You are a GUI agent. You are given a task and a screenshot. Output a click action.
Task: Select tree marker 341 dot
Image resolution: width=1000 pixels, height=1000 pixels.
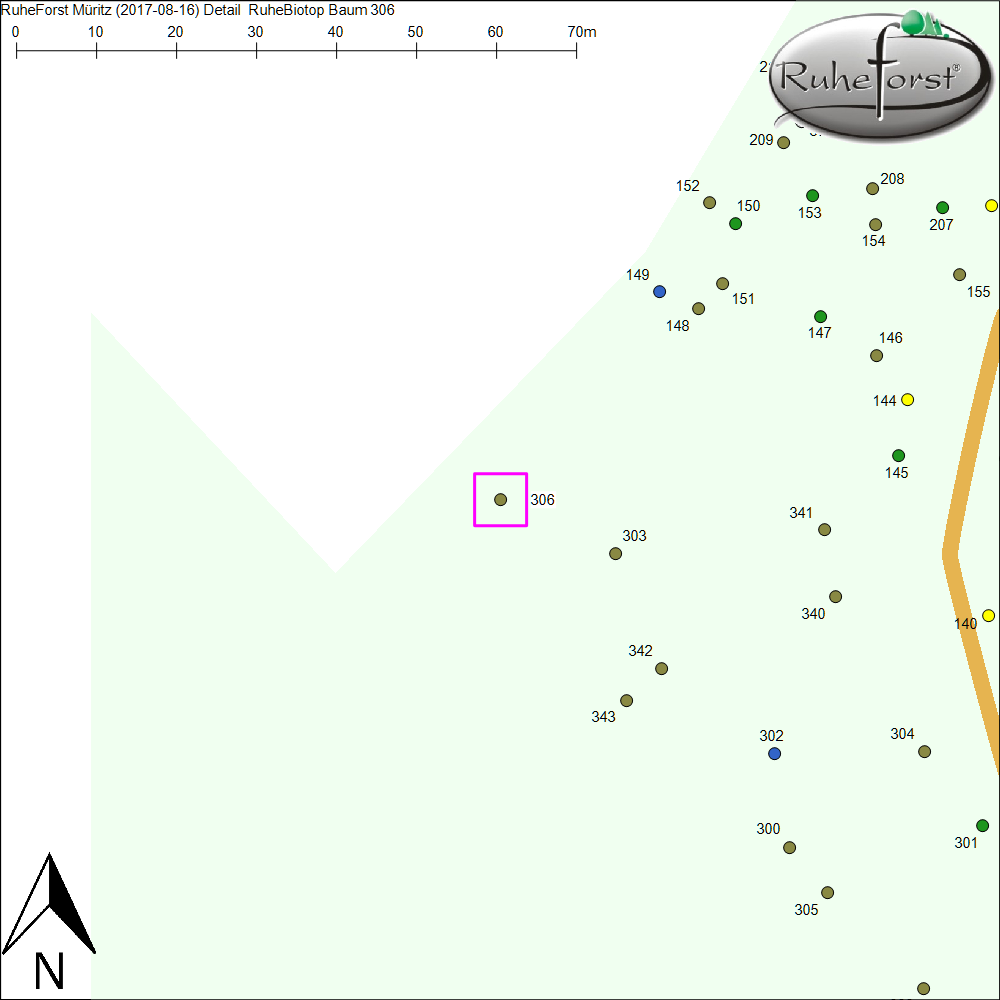(x=824, y=530)
